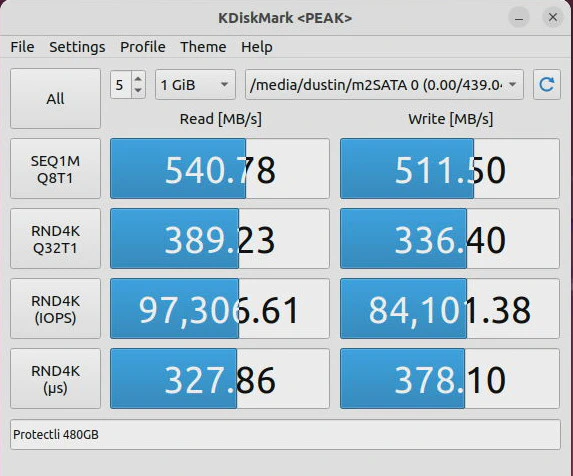The image size is (573, 476).
Task: Select the 378.10 write latency result
Action: coord(450,378)
